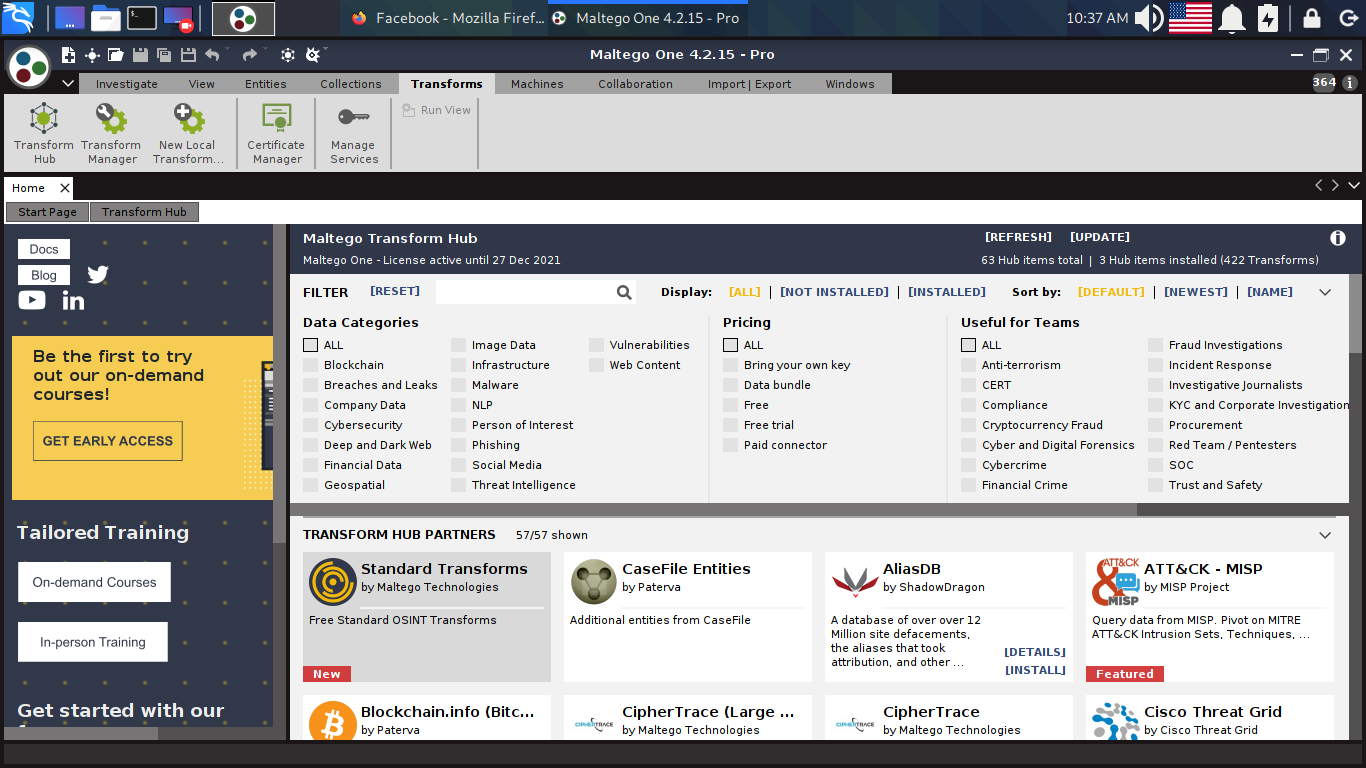The width and height of the screenshot is (1366, 768).
Task: Open the On-demand Courses button
Action: click(x=94, y=582)
